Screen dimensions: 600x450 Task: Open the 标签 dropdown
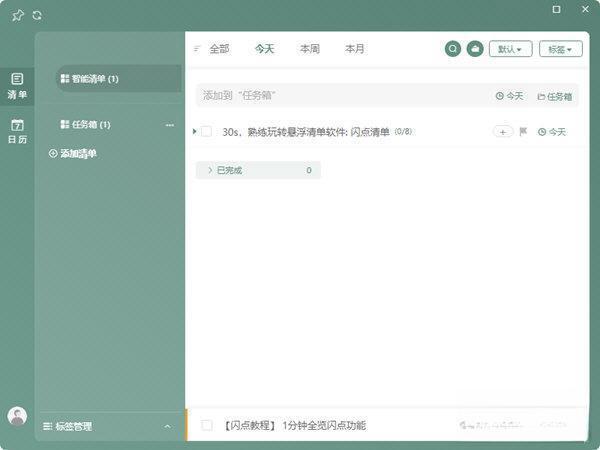pos(561,49)
